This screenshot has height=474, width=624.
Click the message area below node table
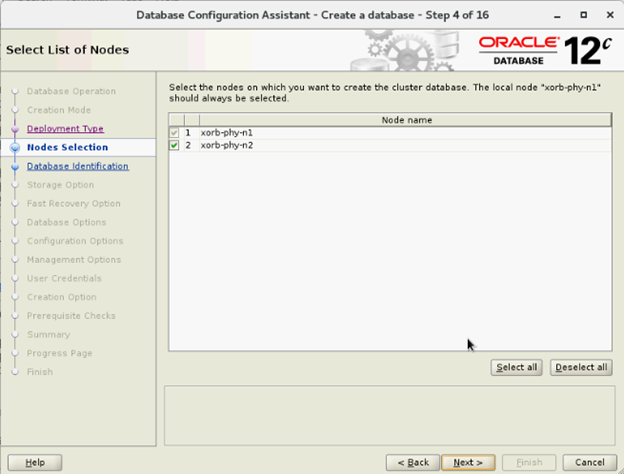coord(390,415)
